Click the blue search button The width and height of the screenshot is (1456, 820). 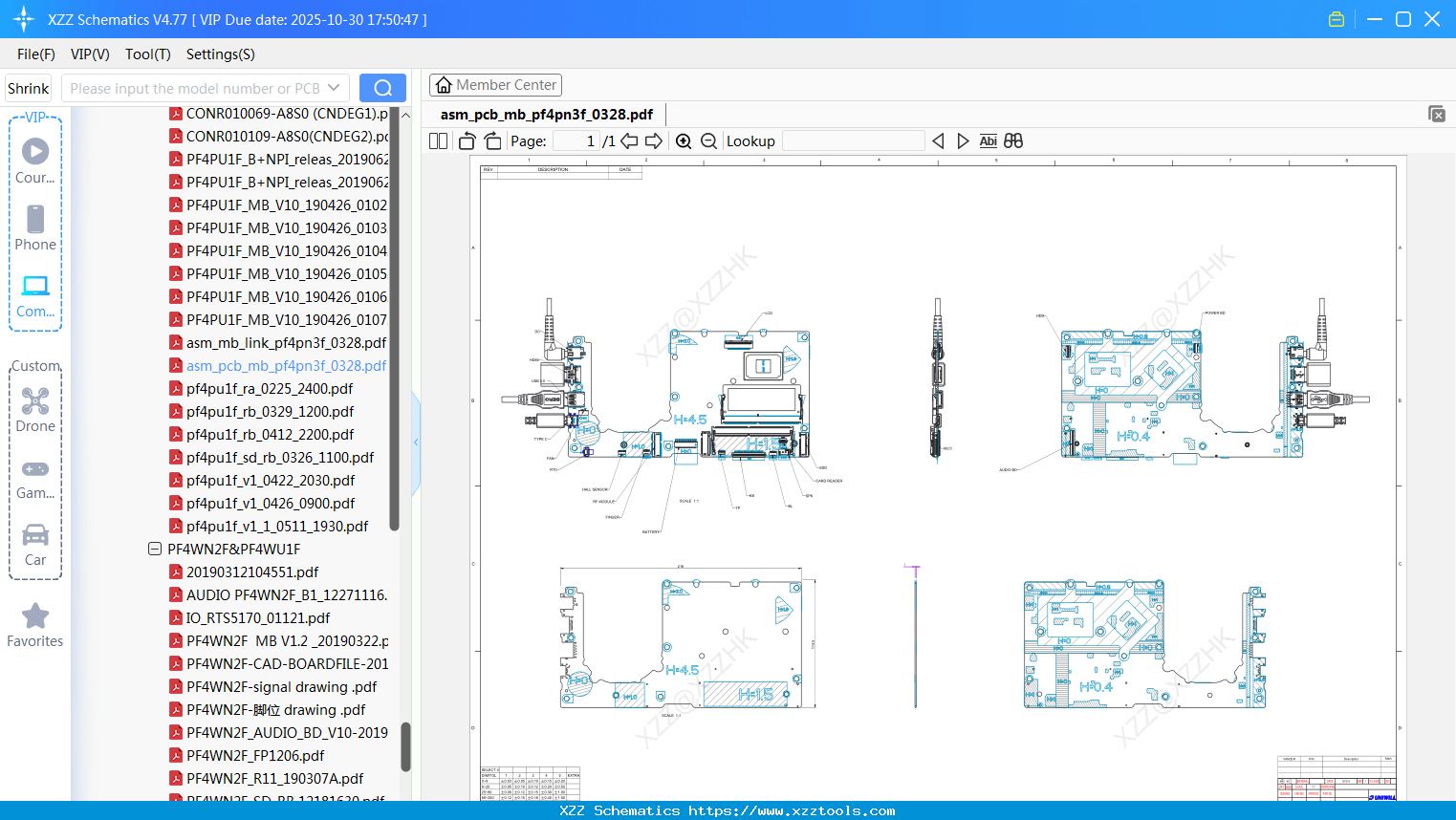pos(382,88)
